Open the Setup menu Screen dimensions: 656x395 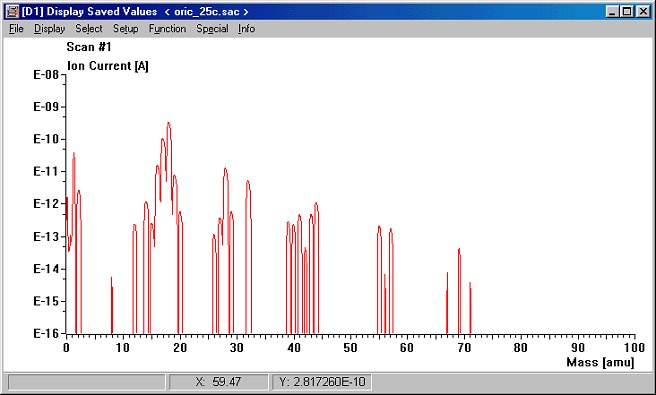pos(126,28)
